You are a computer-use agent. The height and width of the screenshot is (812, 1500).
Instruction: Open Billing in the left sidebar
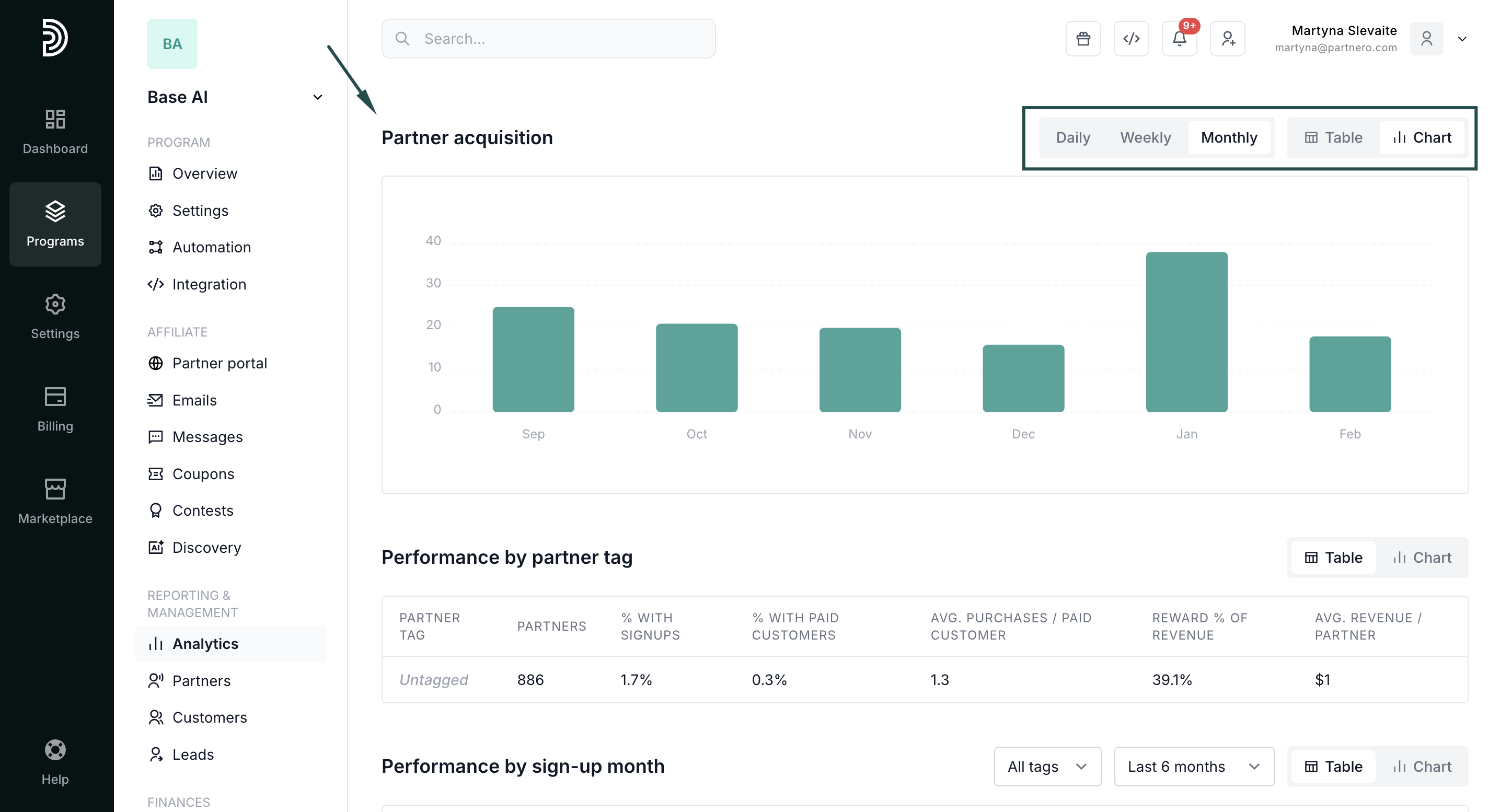(x=55, y=409)
